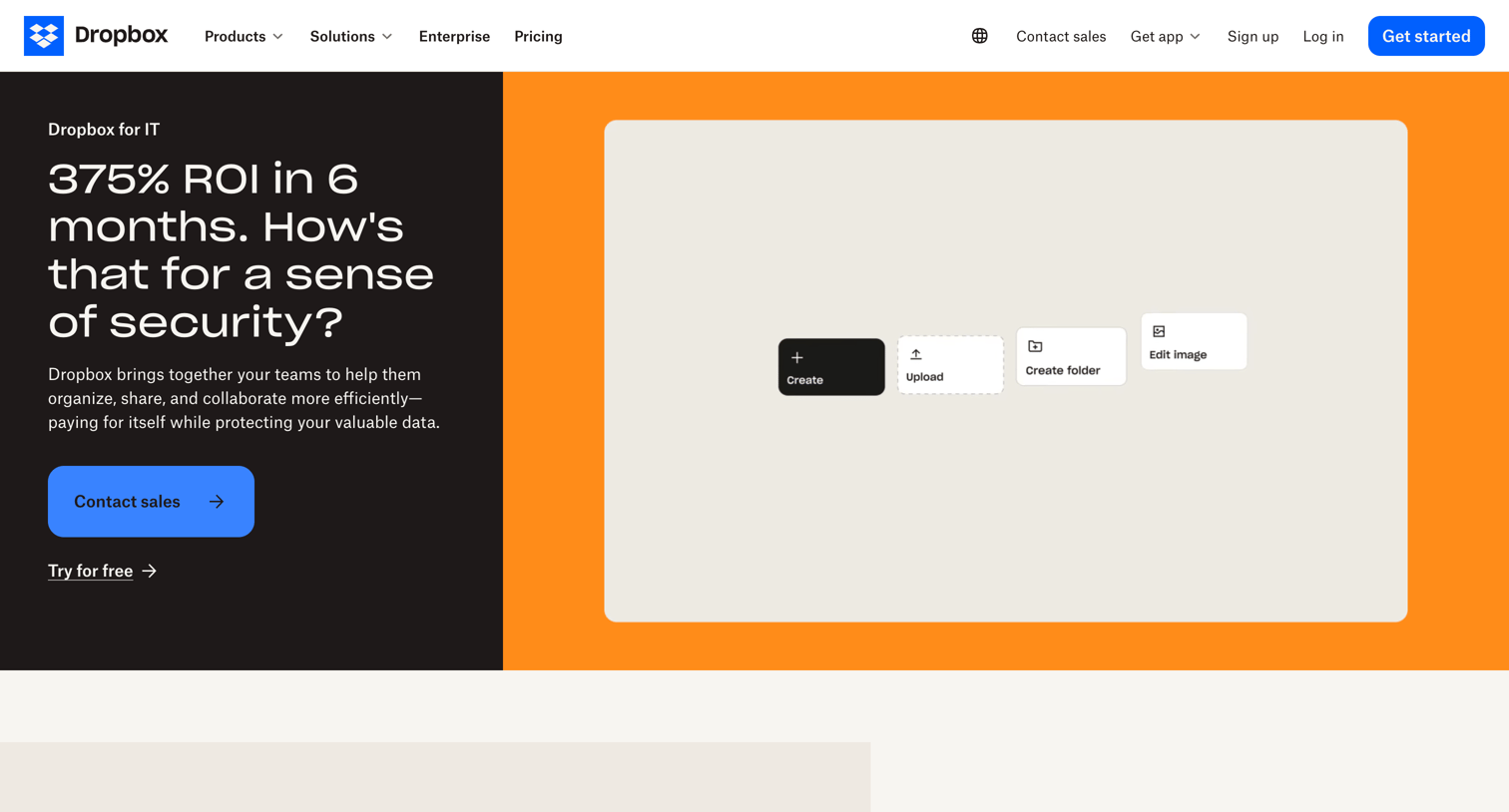Click the arrow inside Contact sales button
The width and height of the screenshot is (1509, 812).
coord(217,502)
